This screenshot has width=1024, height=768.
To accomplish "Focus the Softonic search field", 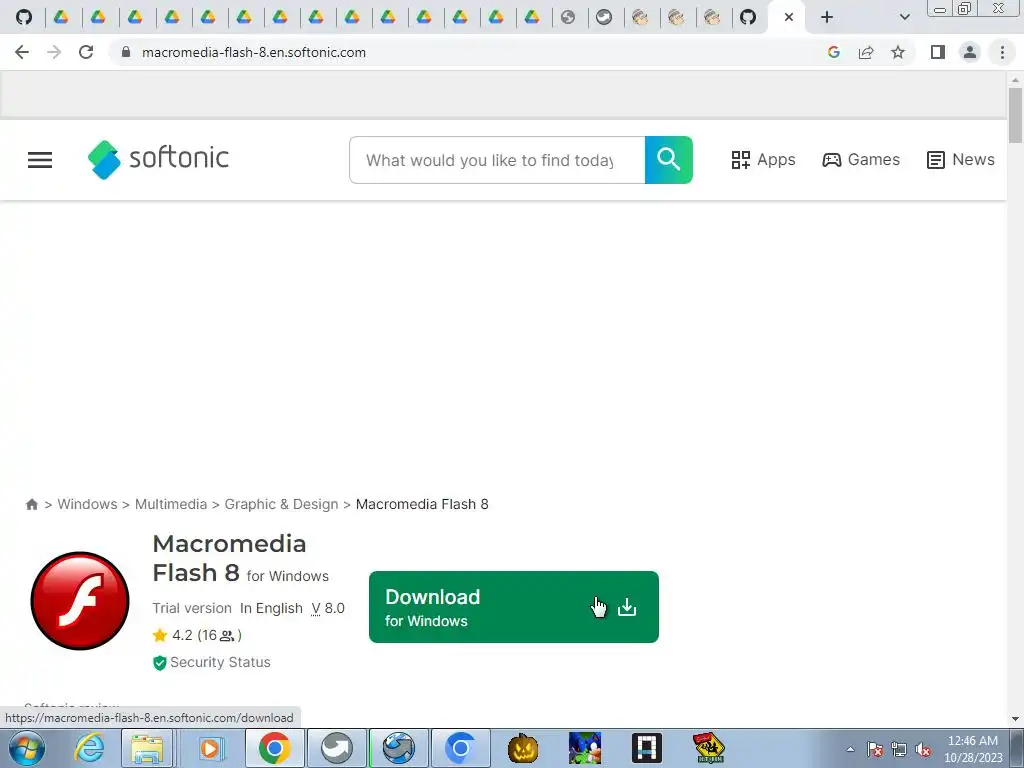I will pyautogui.click(x=497, y=160).
